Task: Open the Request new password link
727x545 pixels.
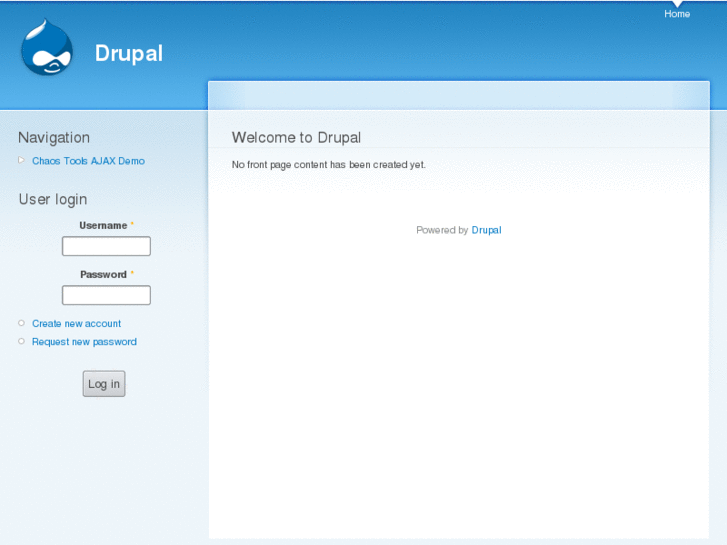Action: [84, 342]
